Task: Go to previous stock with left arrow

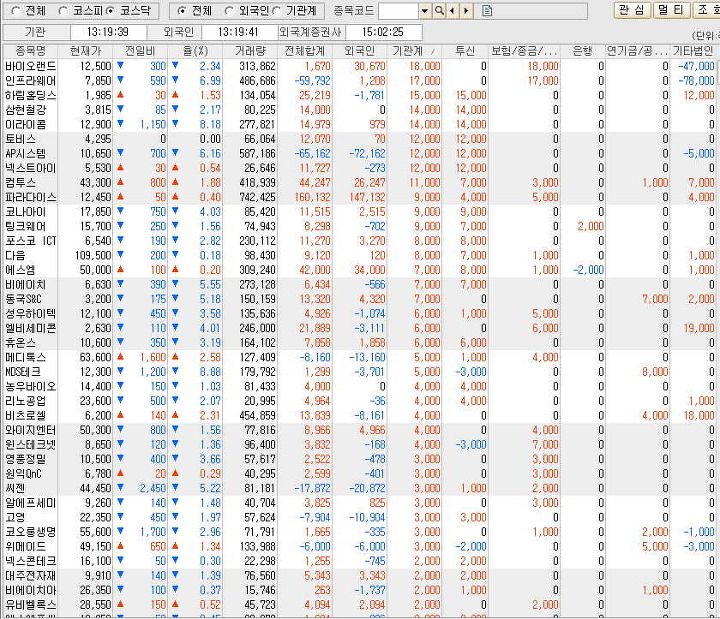Action: [453, 11]
